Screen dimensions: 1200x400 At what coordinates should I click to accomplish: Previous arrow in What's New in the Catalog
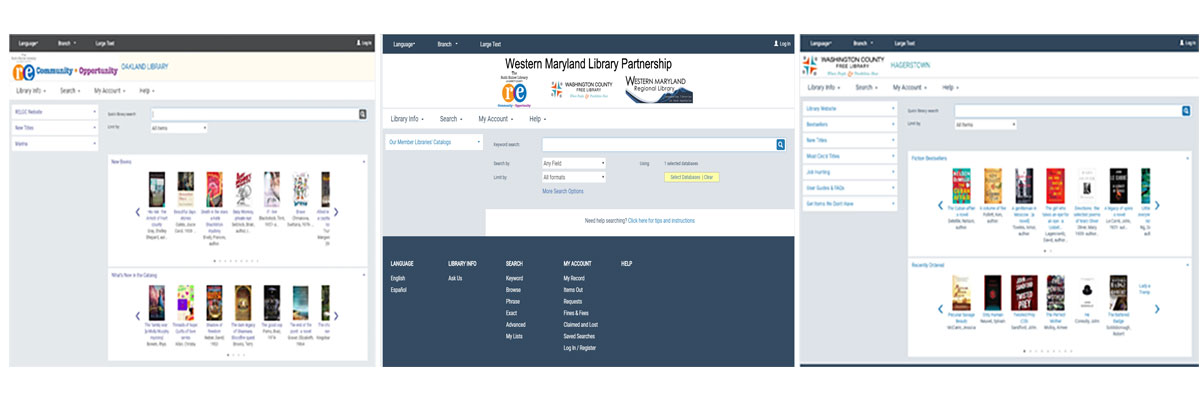tap(138, 316)
